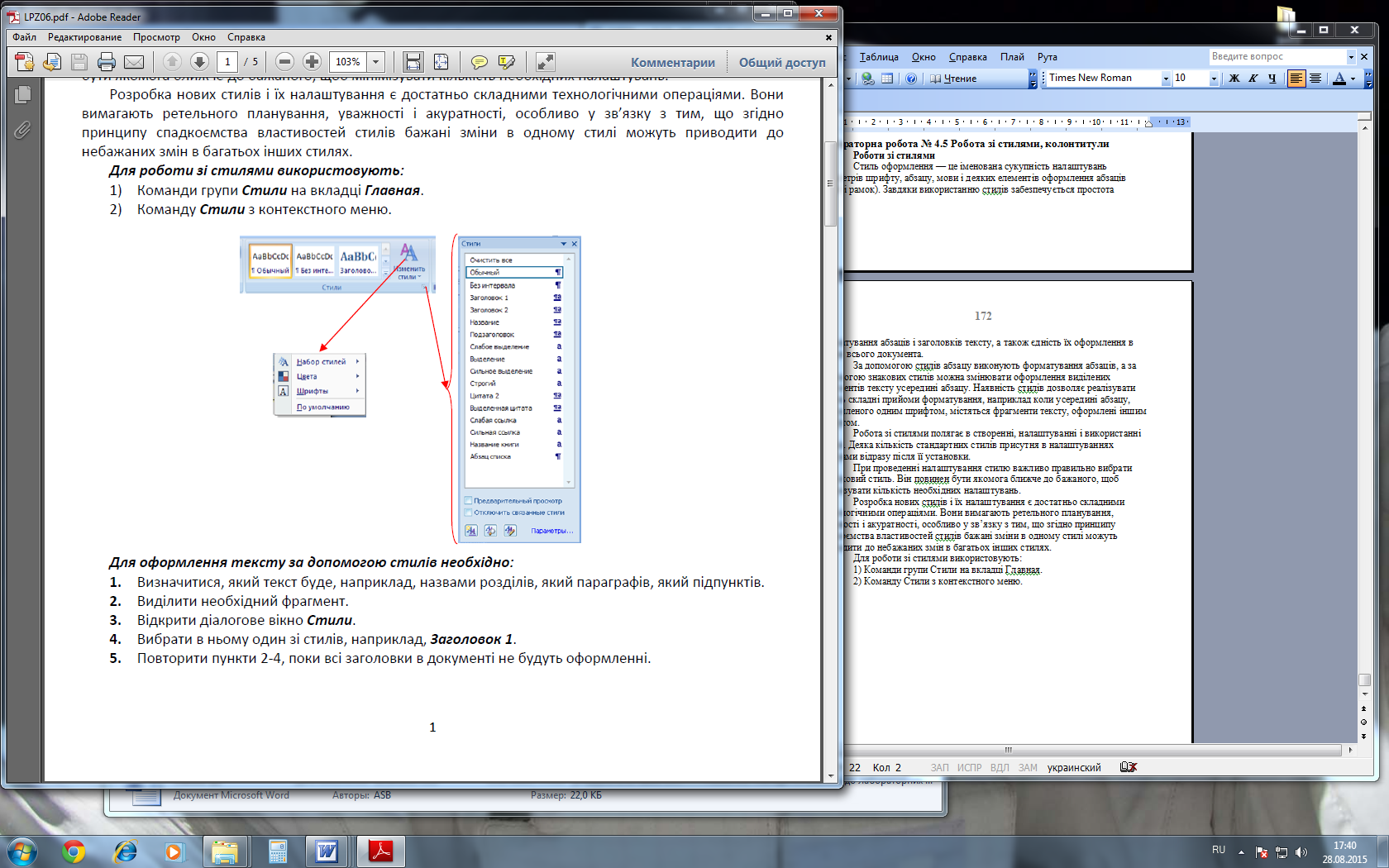Open the Введите вопрос help dropdown arrow
The width and height of the screenshot is (1389, 868).
1351,57
